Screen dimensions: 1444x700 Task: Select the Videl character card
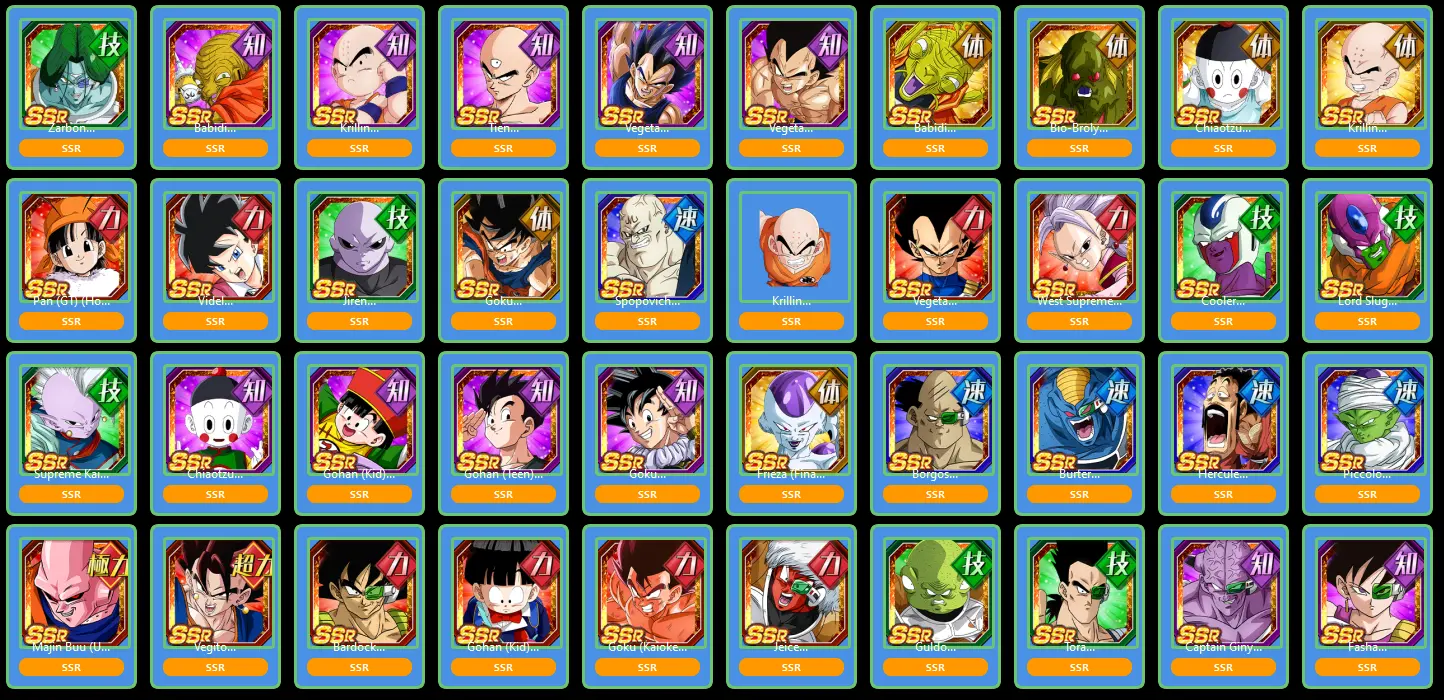point(215,260)
